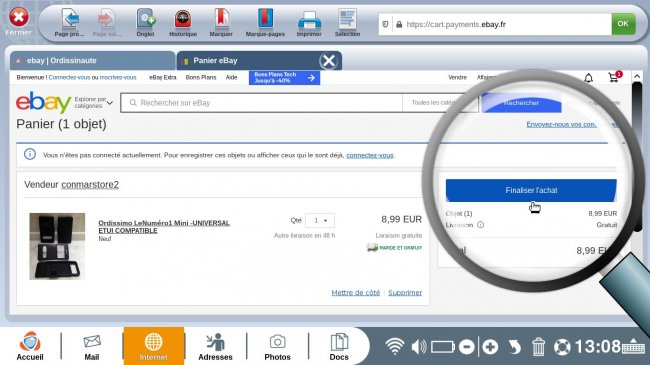Click the Mettre de côté link

click(356, 292)
